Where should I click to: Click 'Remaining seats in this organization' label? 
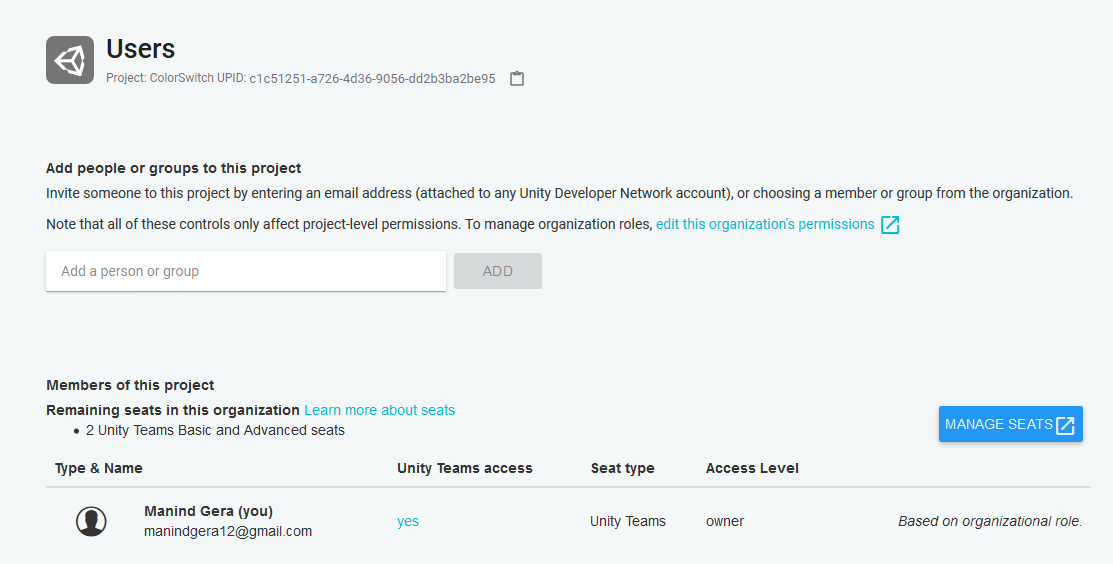pos(172,410)
